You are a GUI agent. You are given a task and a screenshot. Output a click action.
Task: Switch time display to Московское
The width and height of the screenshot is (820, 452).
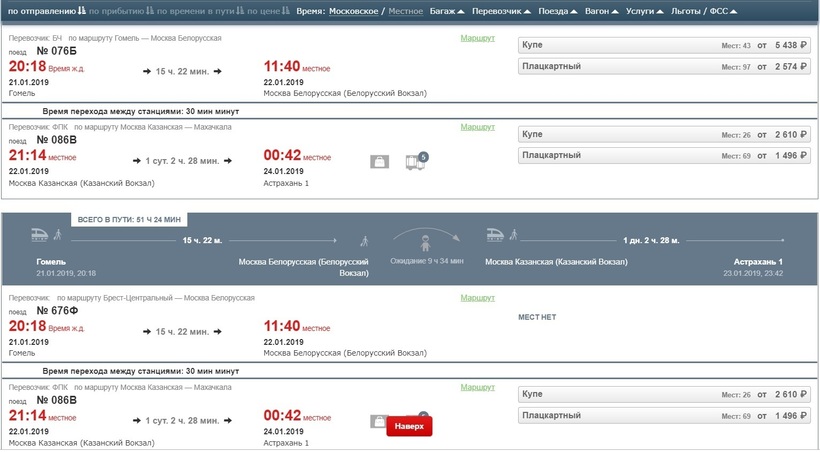point(347,11)
